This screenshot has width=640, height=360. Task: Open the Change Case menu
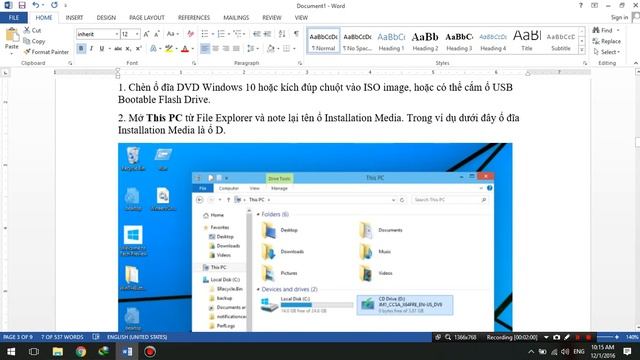(x=173, y=34)
